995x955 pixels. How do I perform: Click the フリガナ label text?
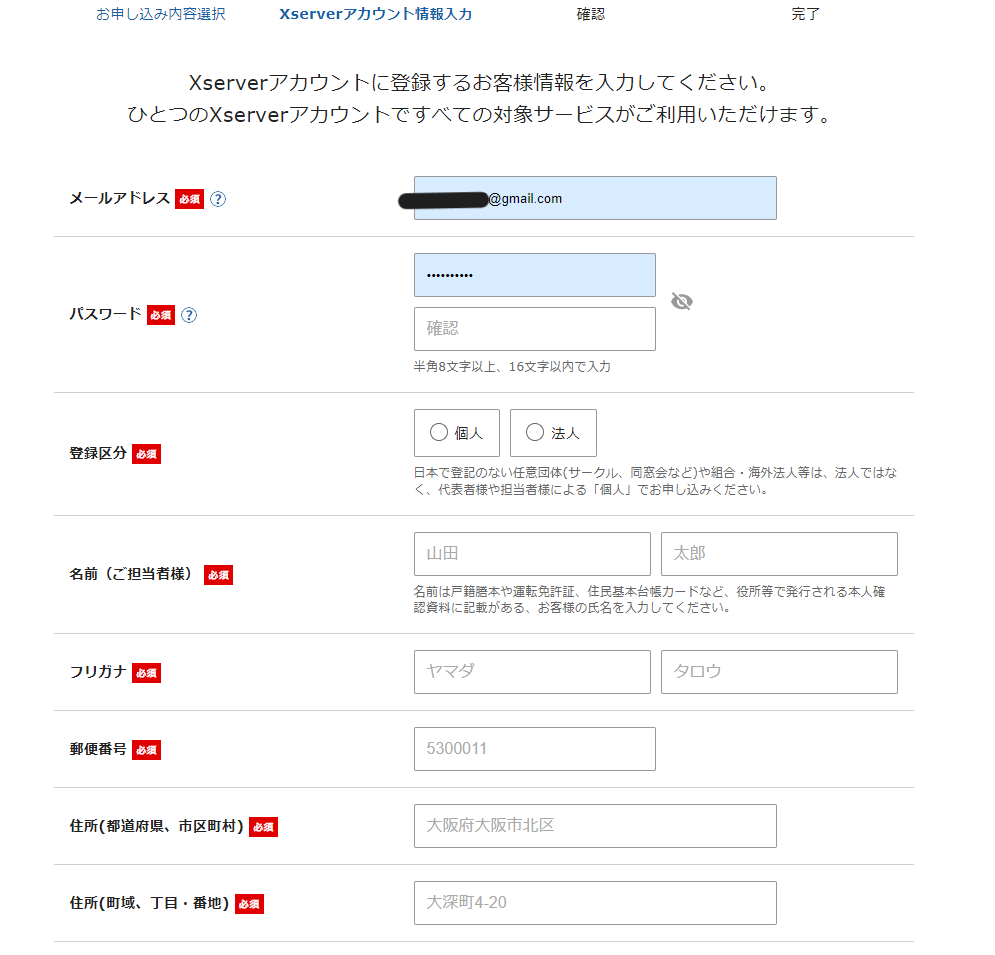point(98,672)
